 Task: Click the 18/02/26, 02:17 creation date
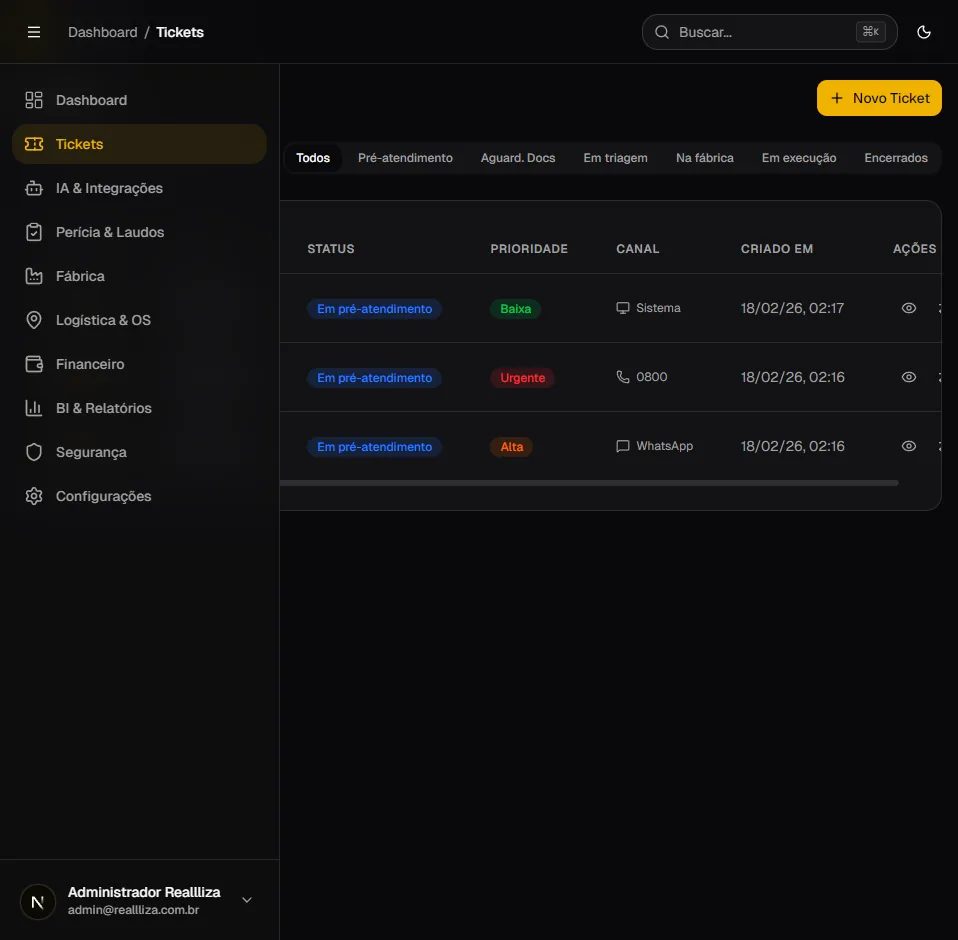[x=792, y=308]
